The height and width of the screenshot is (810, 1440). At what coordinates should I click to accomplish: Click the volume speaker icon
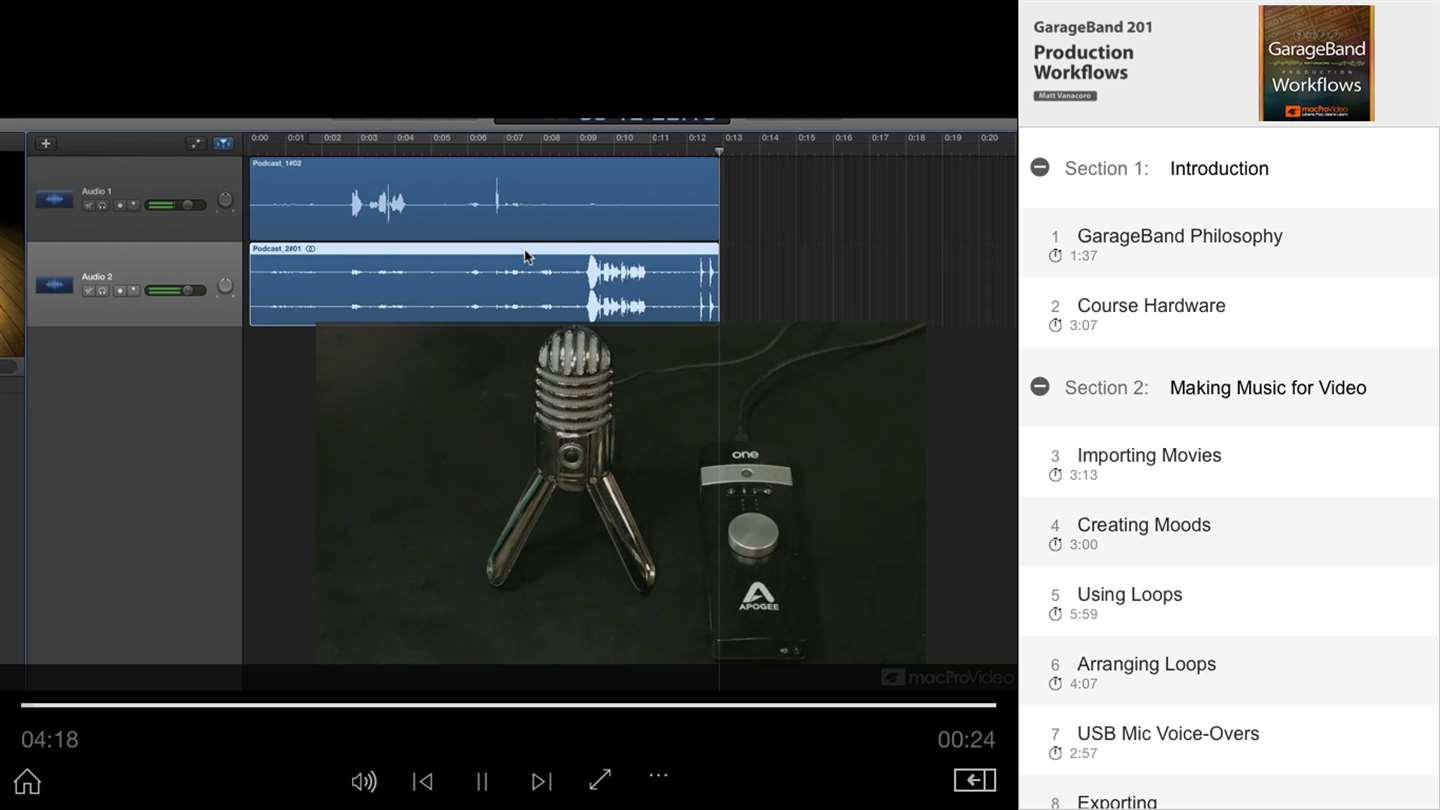pos(364,781)
